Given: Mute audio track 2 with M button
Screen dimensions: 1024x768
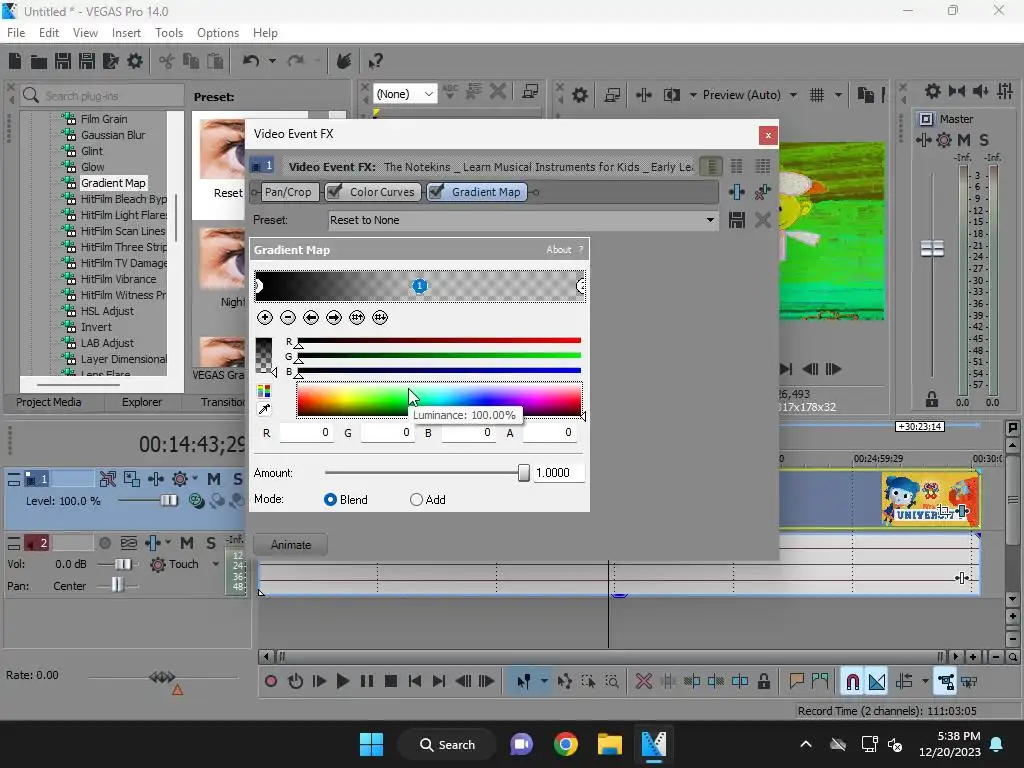Looking at the screenshot, I should click(187, 543).
